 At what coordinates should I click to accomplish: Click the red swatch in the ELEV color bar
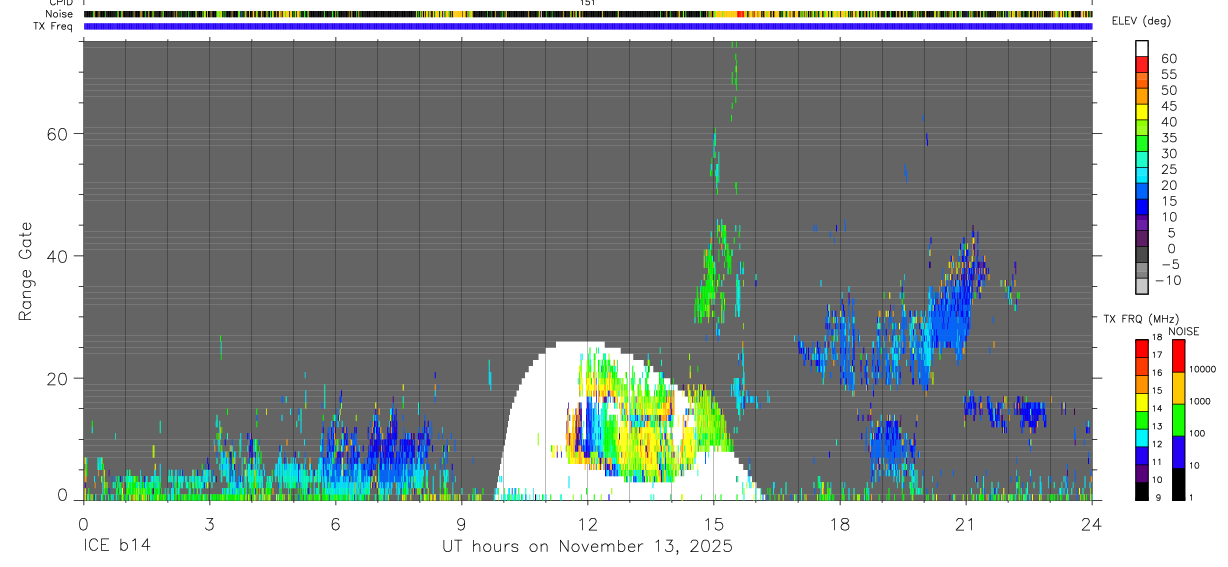coord(1143,63)
